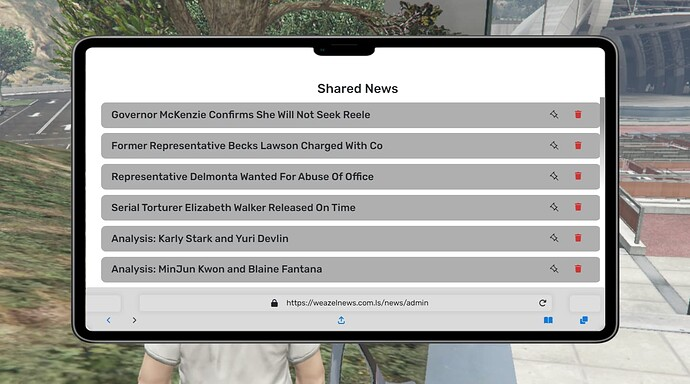Image resolution: width=690 pixels, height=384 pixels.
Task: Reload the weazelnews admin page
Action: (543, 303)
